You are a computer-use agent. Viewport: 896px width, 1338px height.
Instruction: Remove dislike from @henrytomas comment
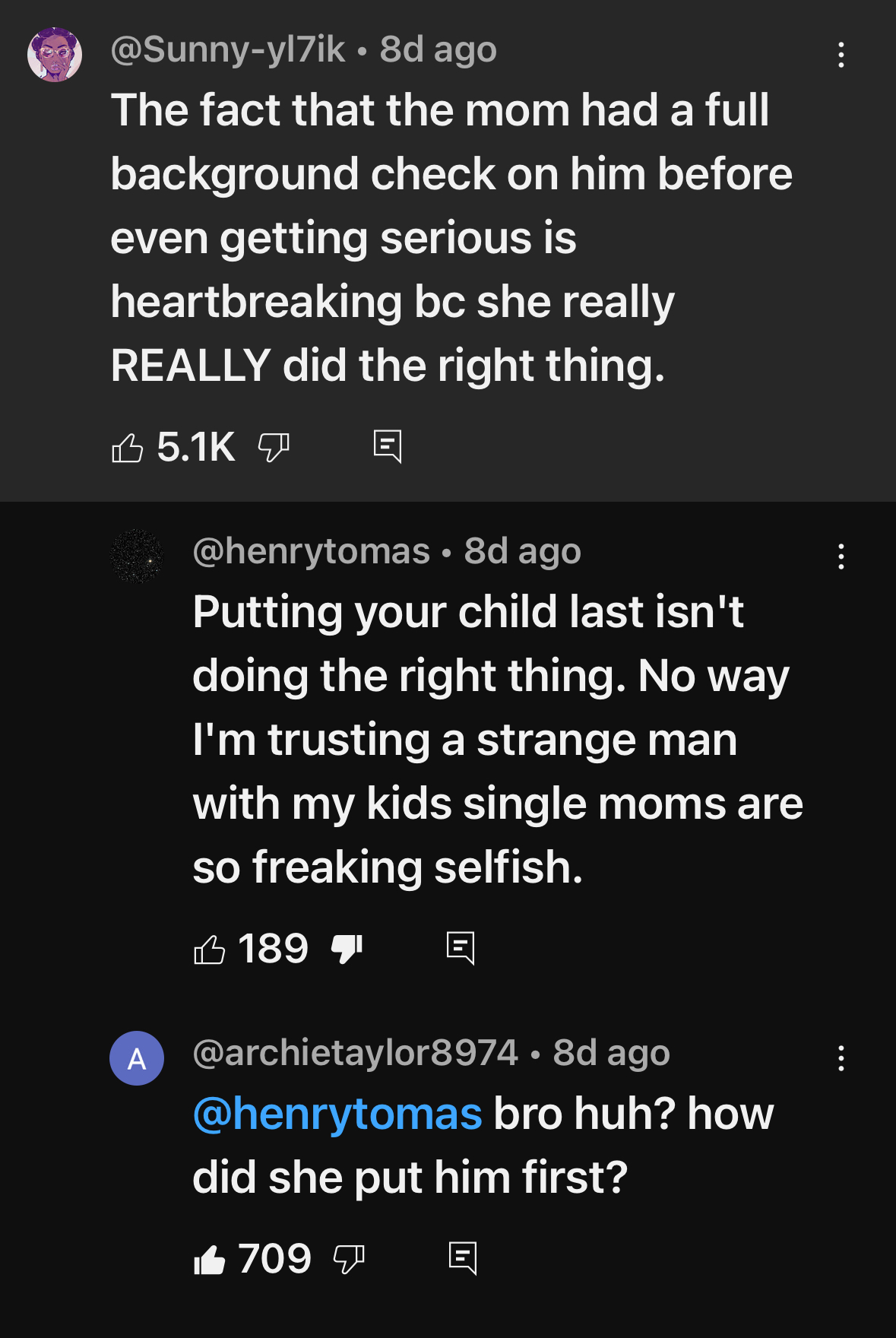pos(347,949)
